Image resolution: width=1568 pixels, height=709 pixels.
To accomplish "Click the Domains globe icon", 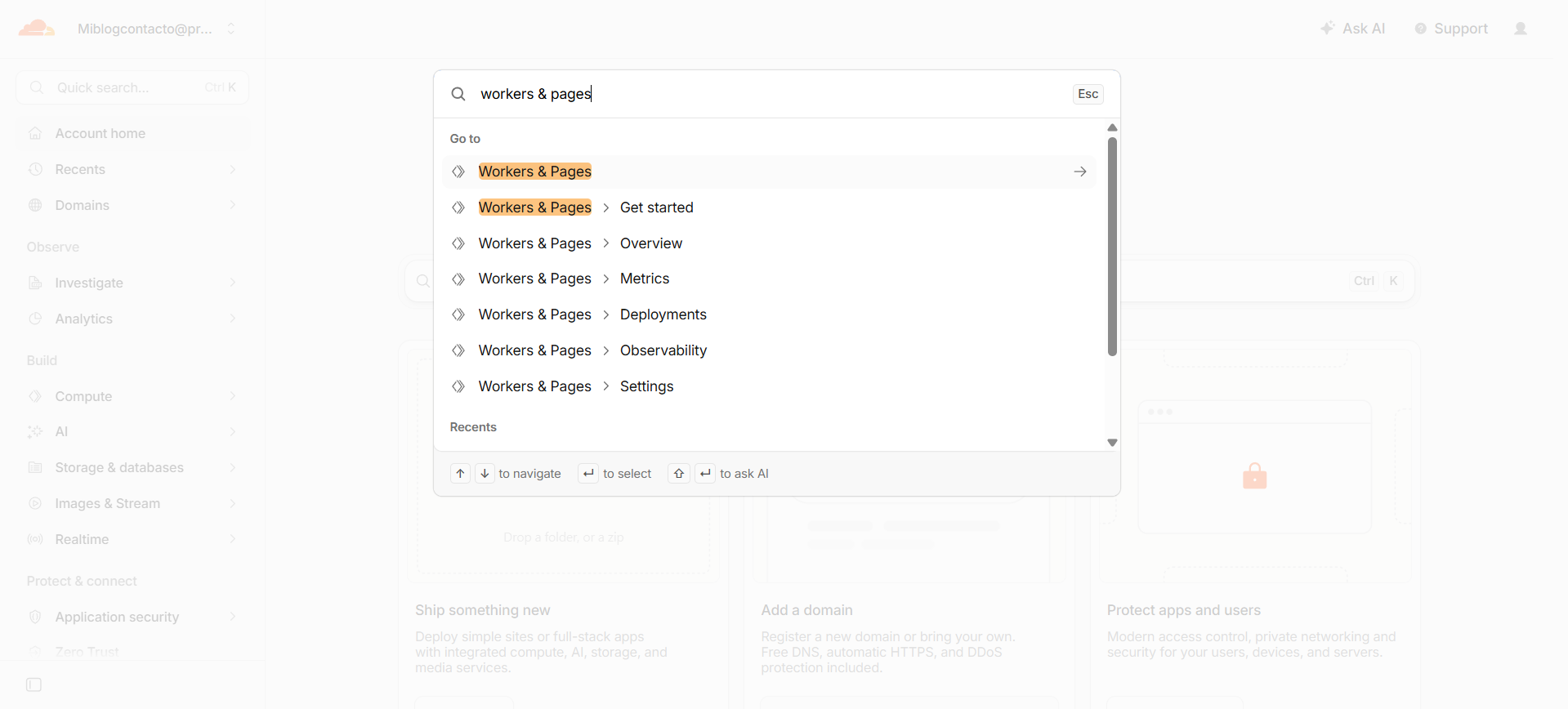I will point(35,205).
